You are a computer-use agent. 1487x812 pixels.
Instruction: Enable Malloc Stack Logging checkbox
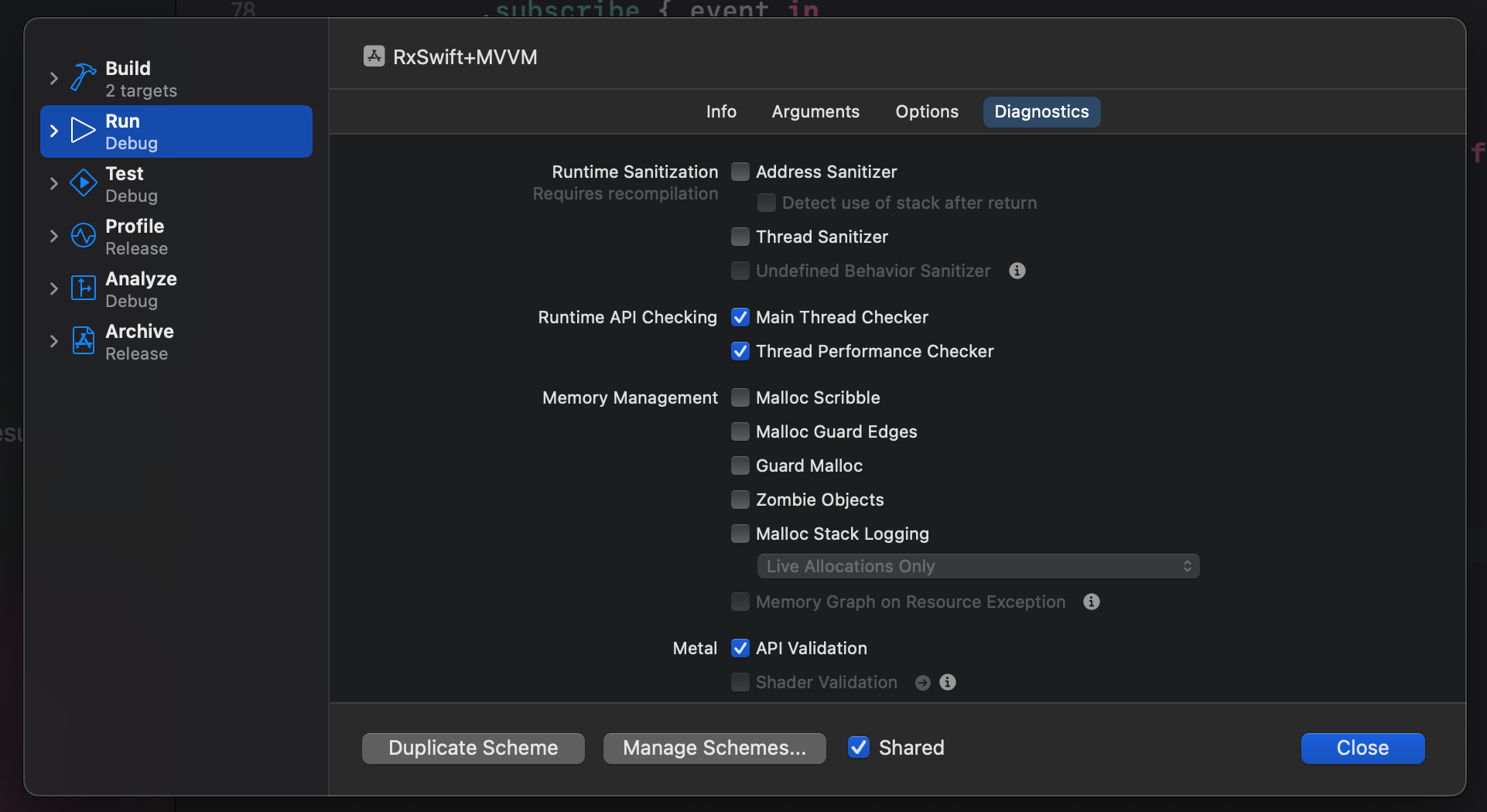pyautogui.click(x=740, y=534)
